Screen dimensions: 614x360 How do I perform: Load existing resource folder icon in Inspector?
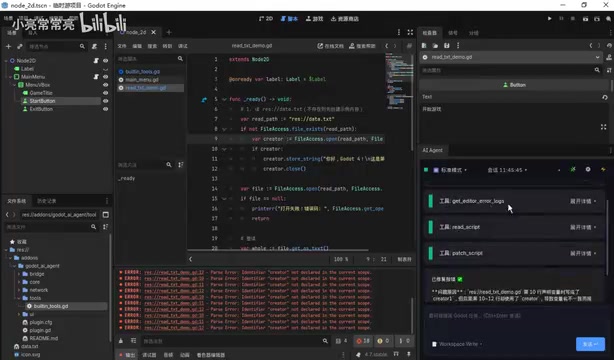click(x=435, y=45)
